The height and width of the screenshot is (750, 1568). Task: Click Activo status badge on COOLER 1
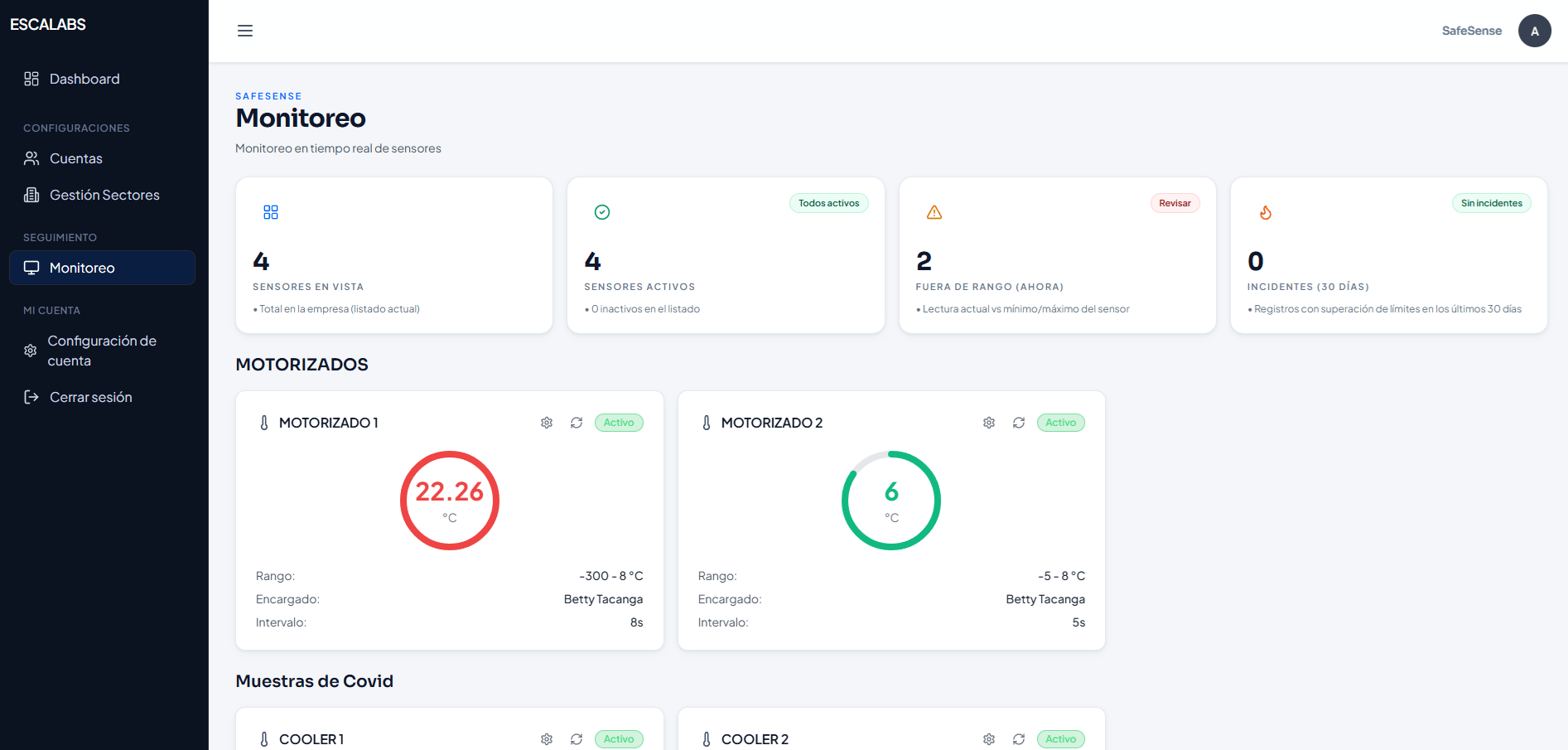coord(619,739)
